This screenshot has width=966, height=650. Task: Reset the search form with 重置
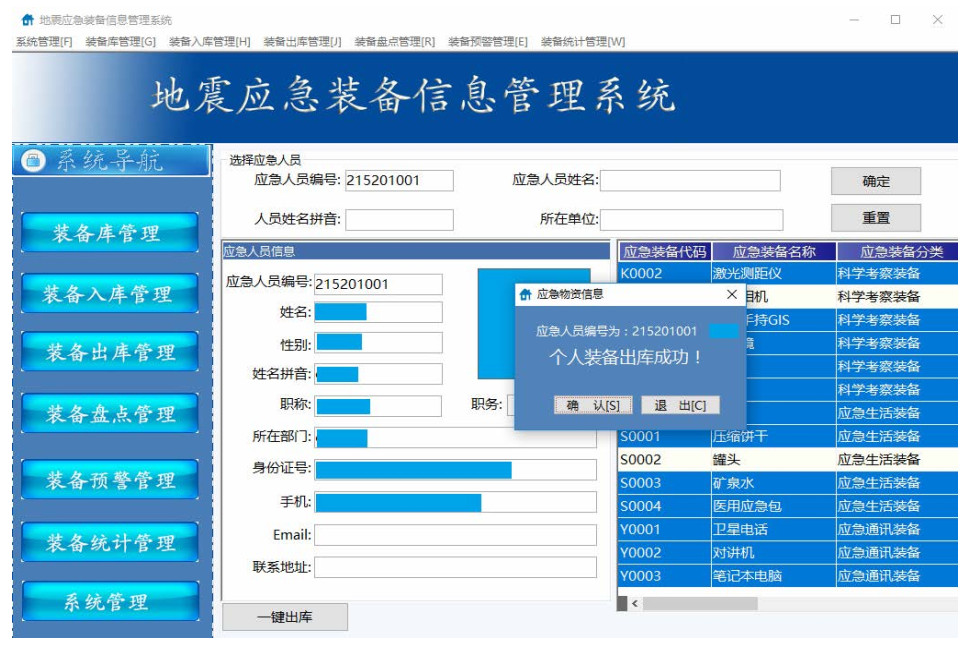(876, 218)
